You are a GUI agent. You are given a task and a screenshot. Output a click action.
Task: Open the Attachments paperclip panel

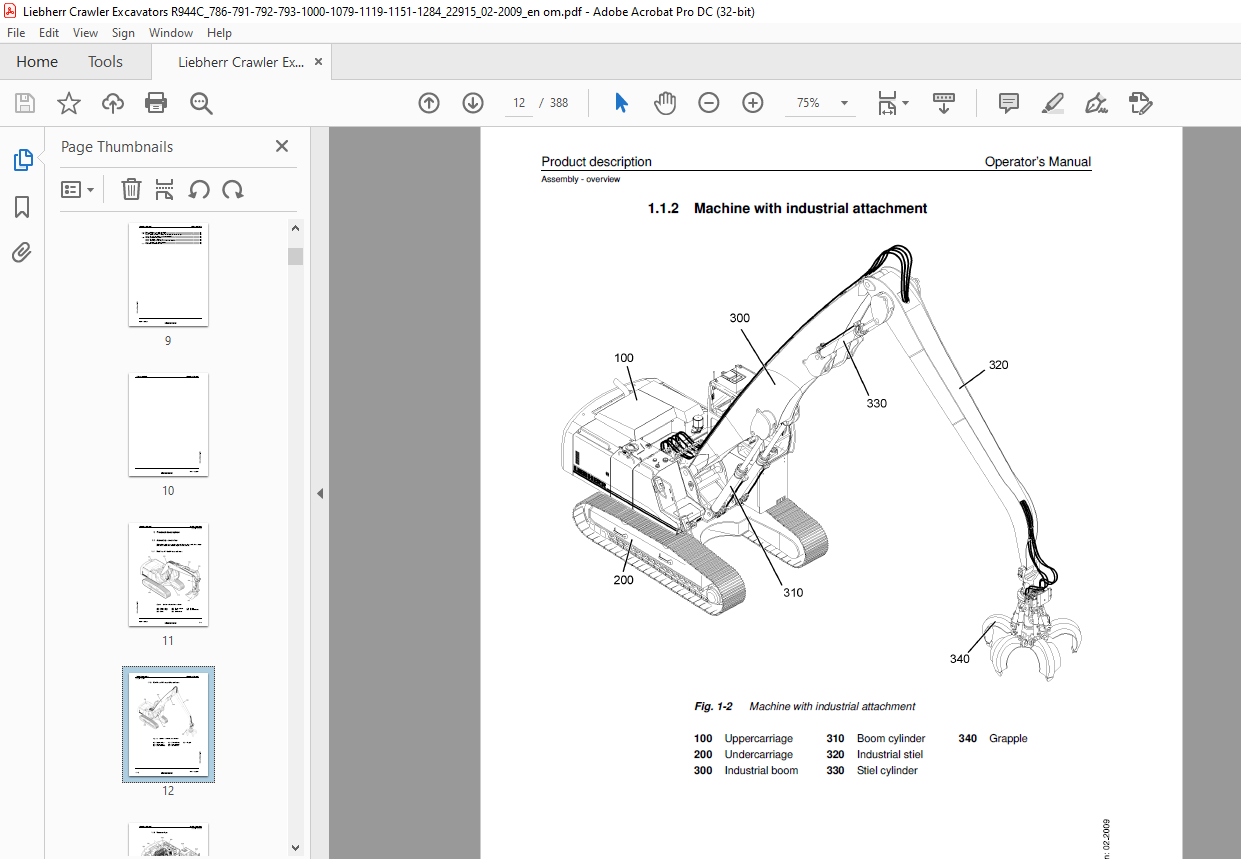(x=22, y=253)
